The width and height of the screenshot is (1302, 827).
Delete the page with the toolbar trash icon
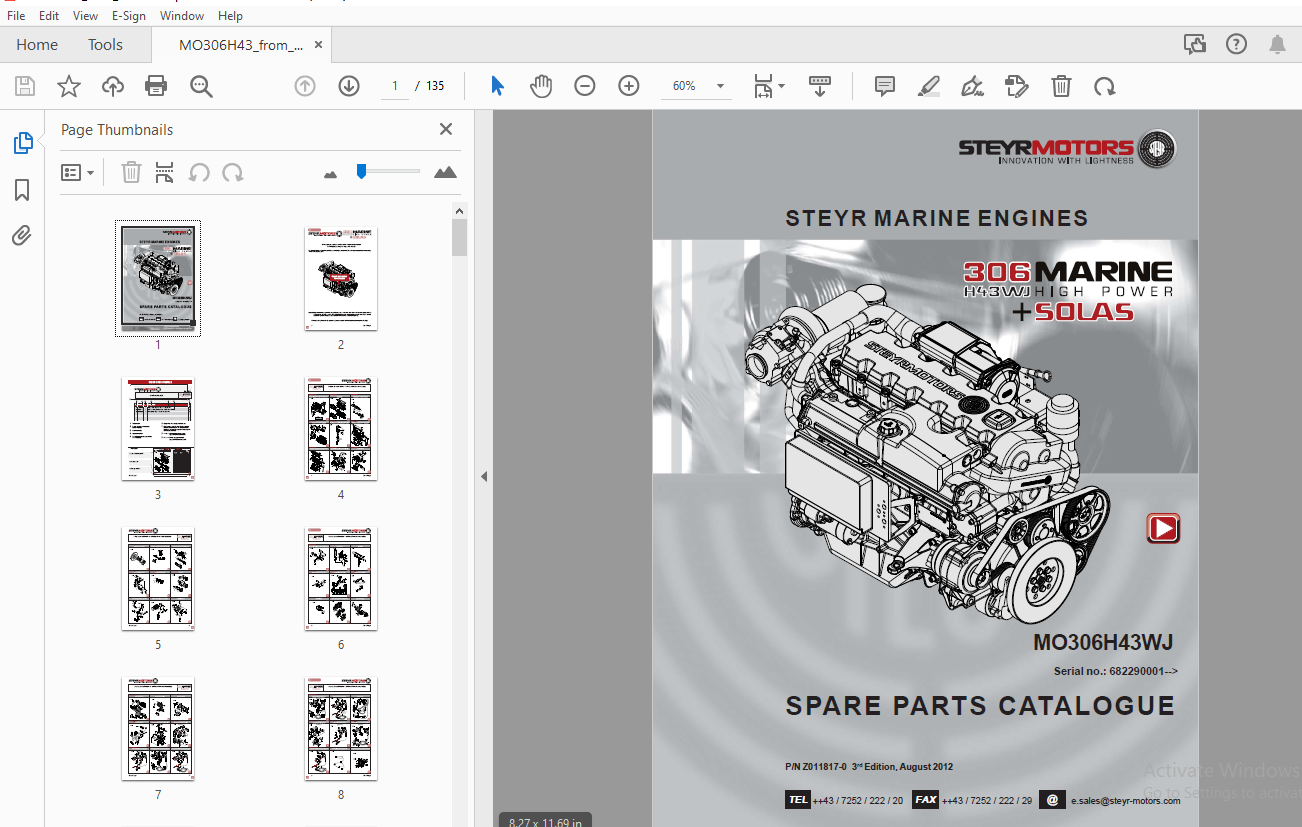click(1061, 86)
